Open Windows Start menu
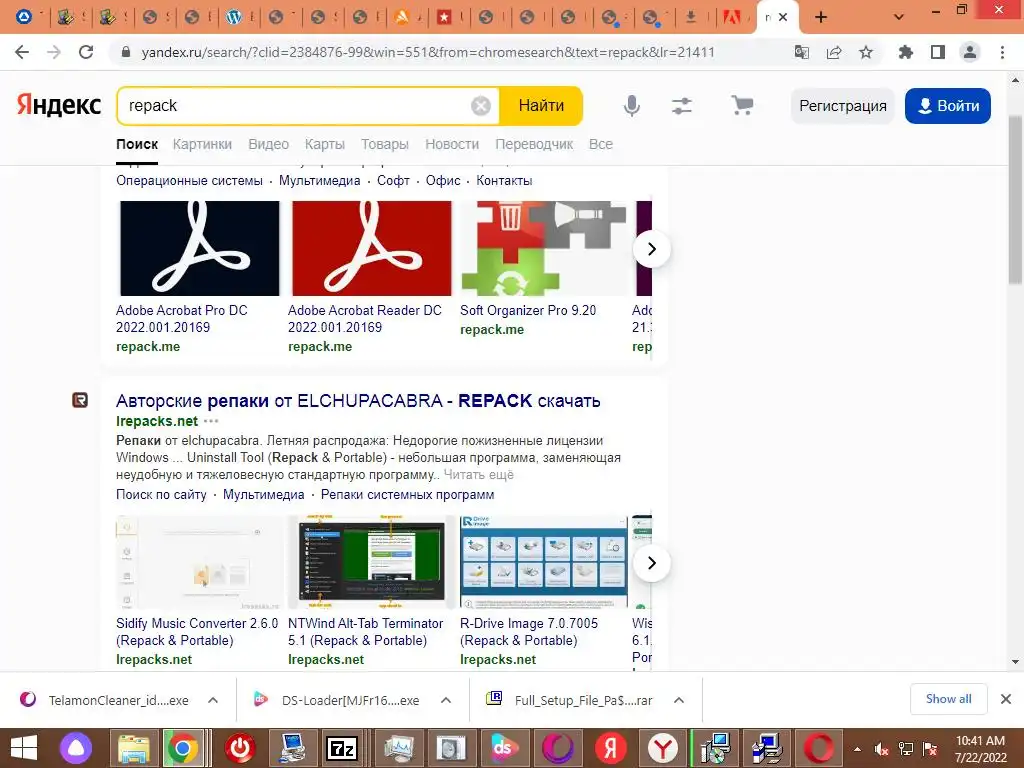Image resolution: width=1024 pixels, height=768 pixels. (x=24, y=748)
